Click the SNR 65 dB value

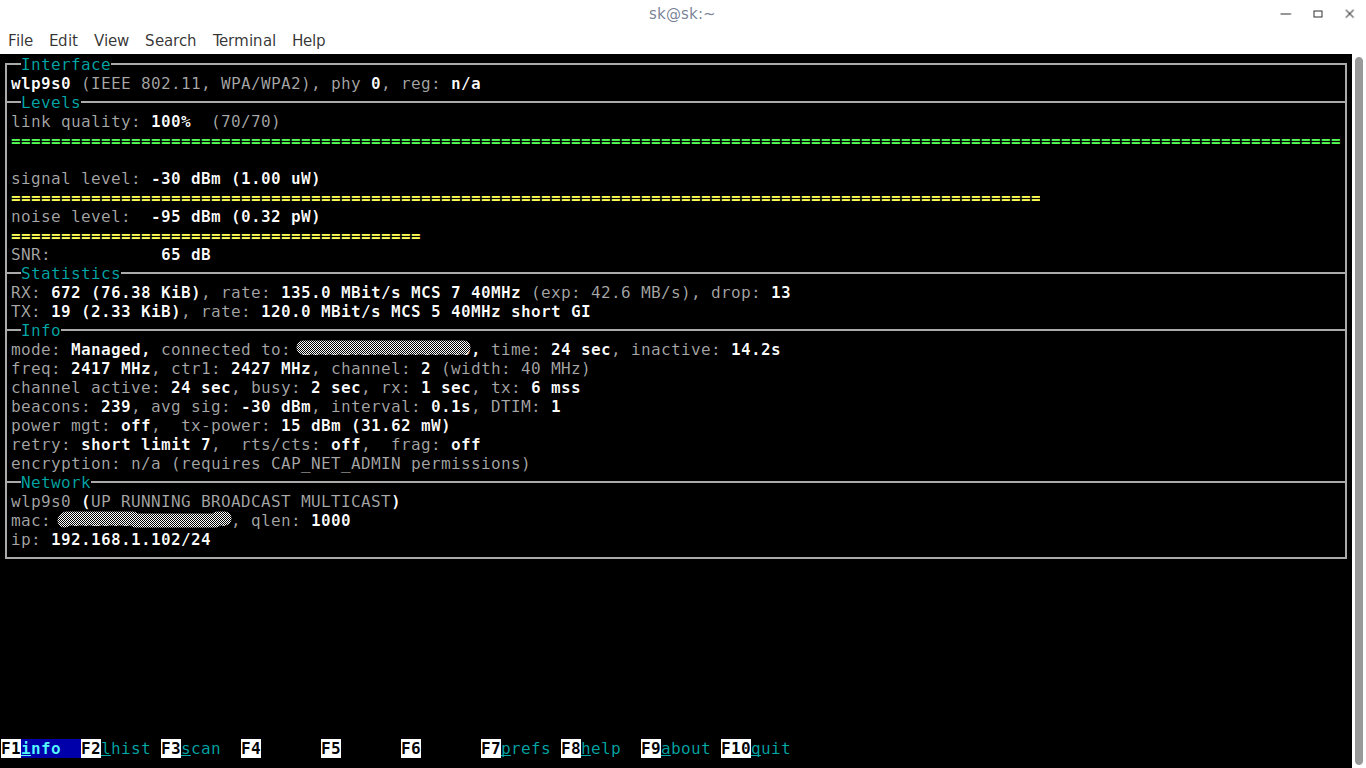pyautogui.click(x=186, y=255)
